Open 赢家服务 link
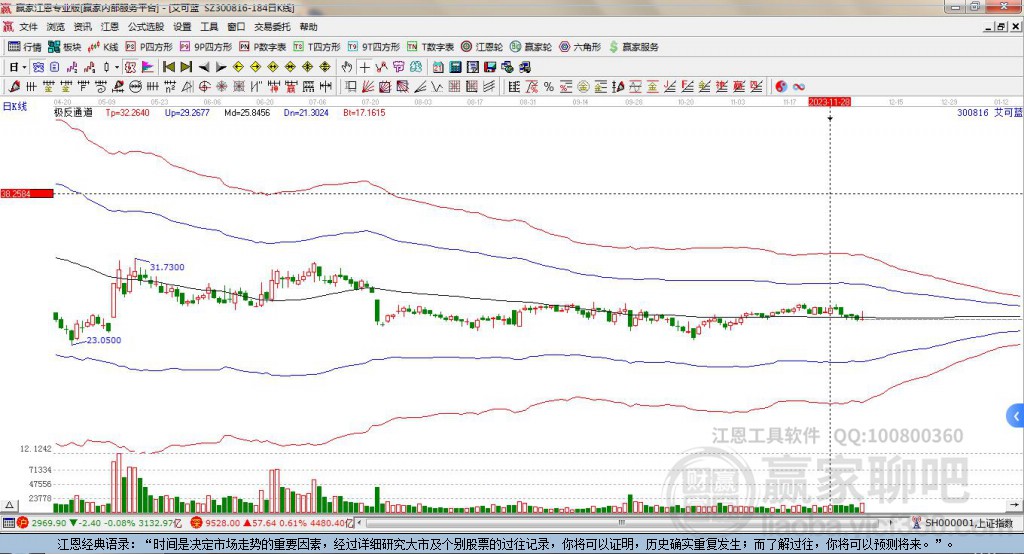Image resolution: width=1024 pixels, height=554 pixels. click(x=633, y=47)
